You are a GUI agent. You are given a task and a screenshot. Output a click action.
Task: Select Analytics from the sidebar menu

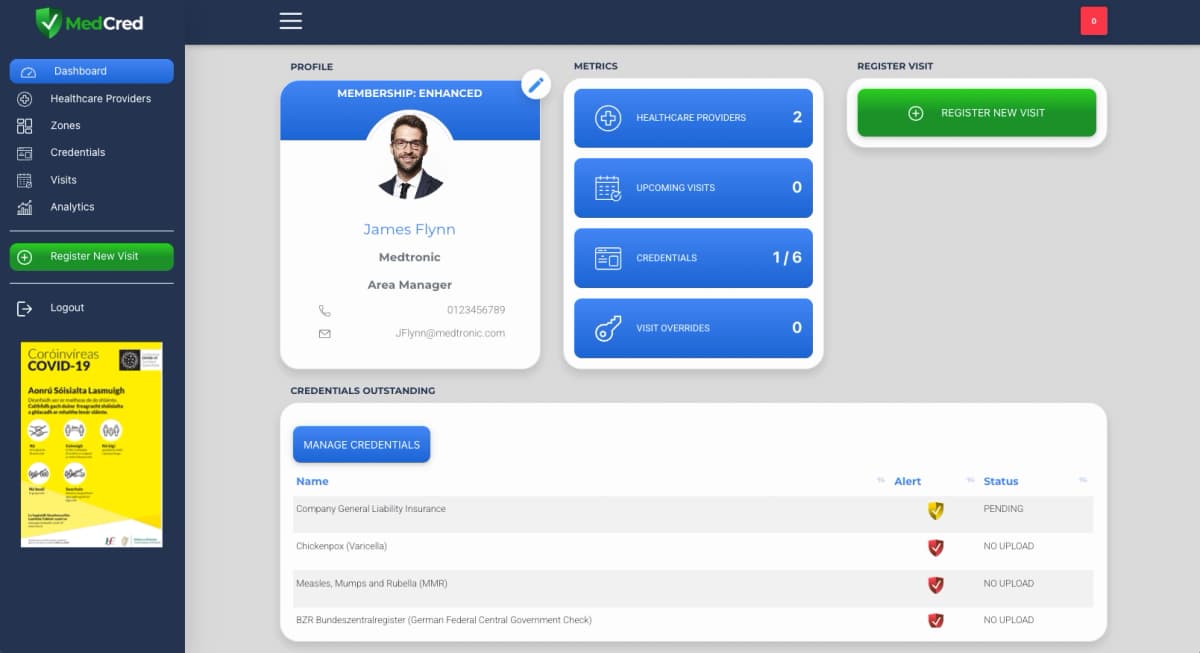pos(72,207)
